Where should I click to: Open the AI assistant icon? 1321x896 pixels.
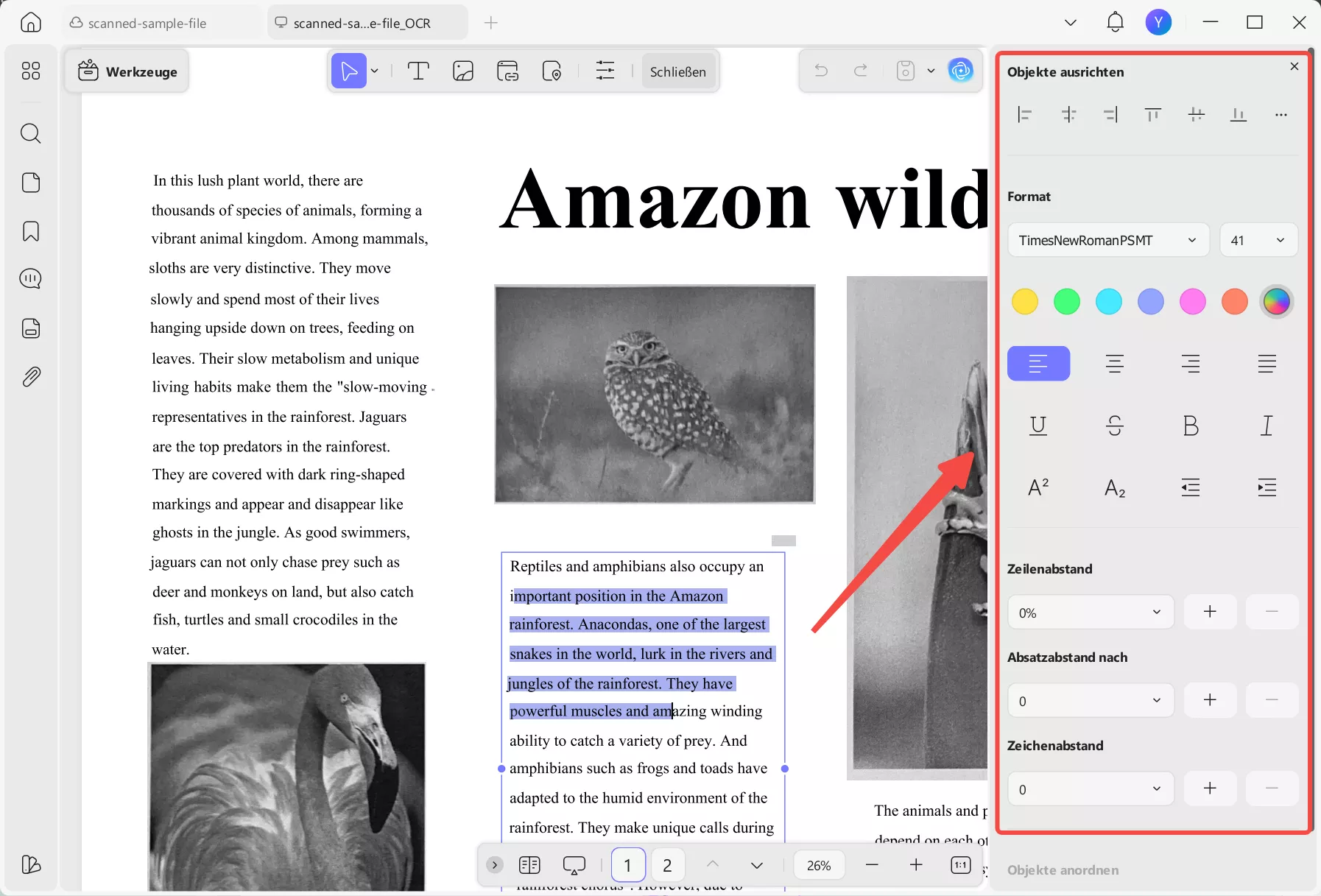[x=960, y=71]
